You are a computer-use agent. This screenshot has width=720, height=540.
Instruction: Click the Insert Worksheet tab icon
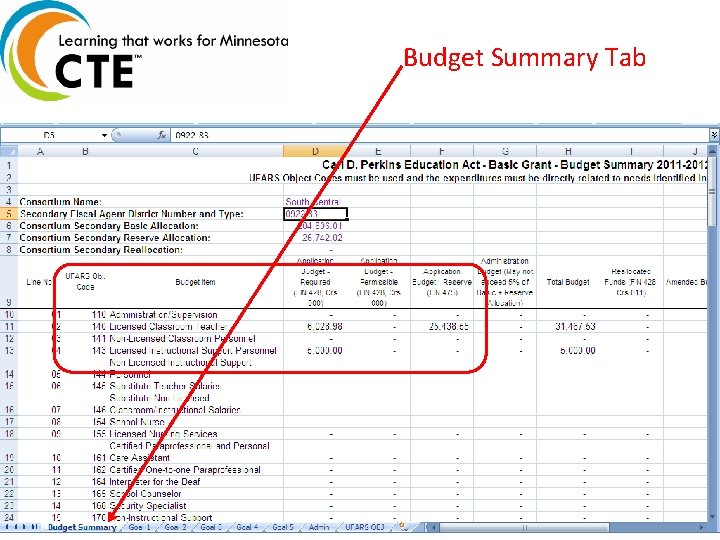403,527
